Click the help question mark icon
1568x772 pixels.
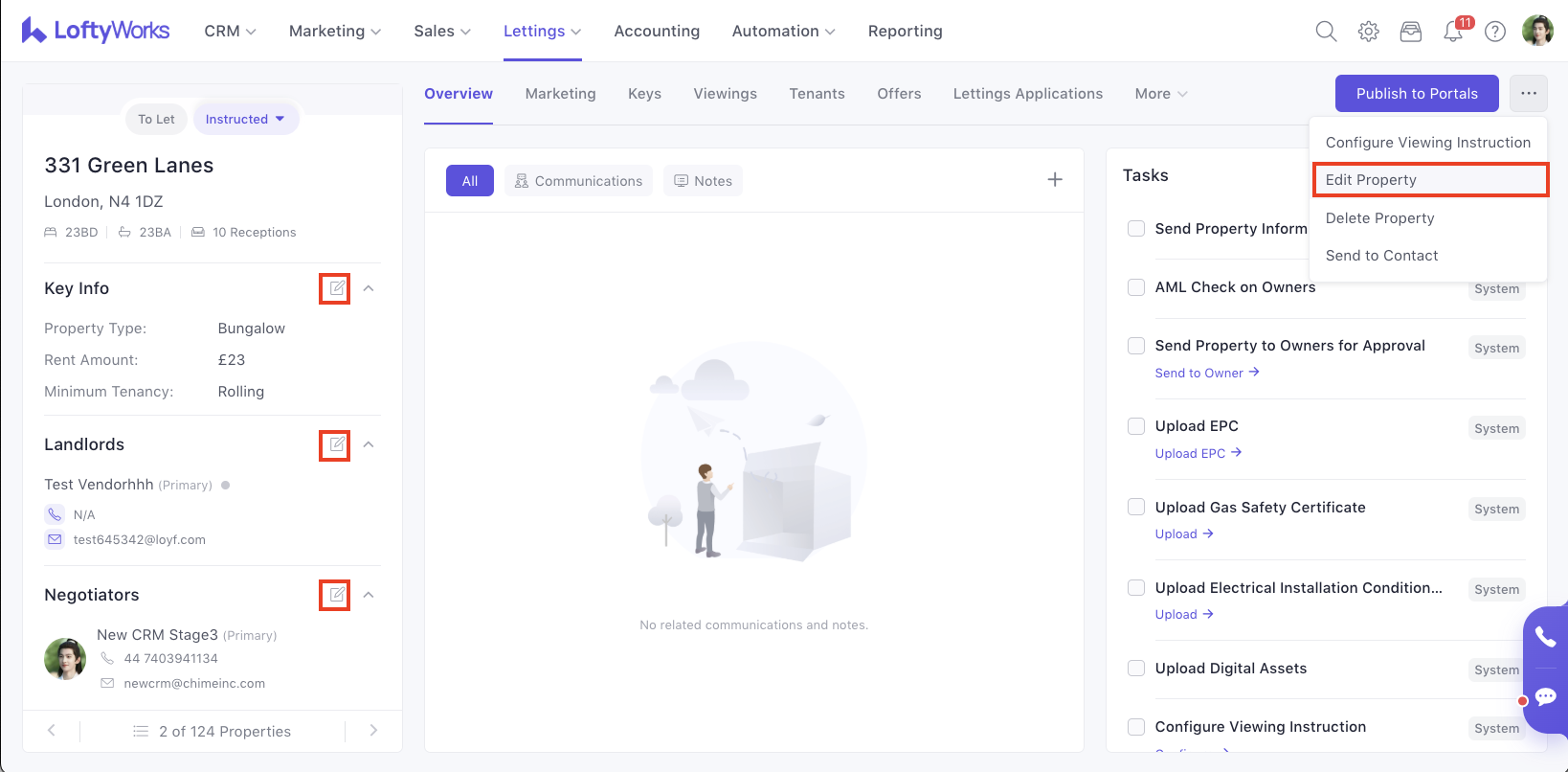(1495, 32)
